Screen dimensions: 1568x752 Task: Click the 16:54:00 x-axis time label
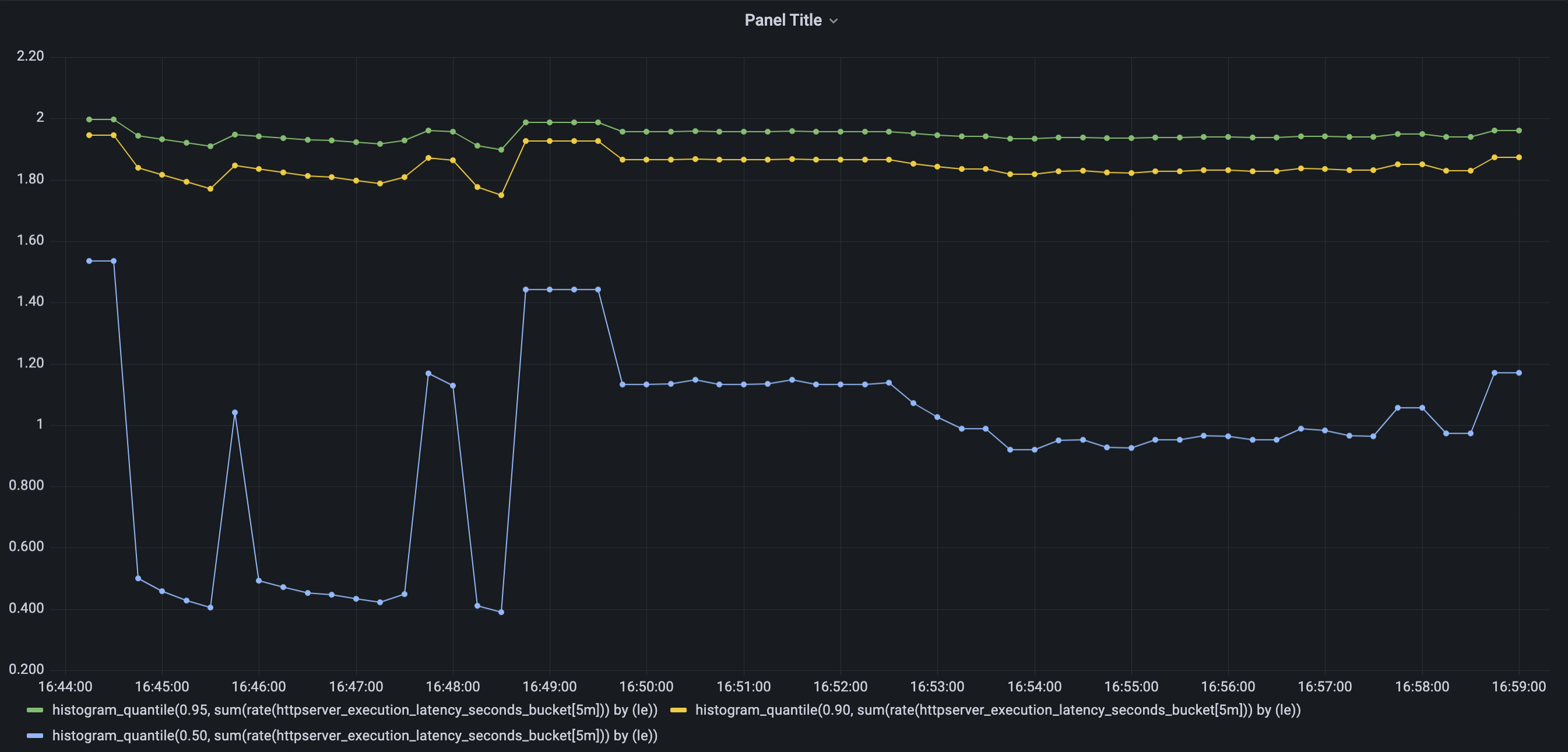tap(1034, 687)
